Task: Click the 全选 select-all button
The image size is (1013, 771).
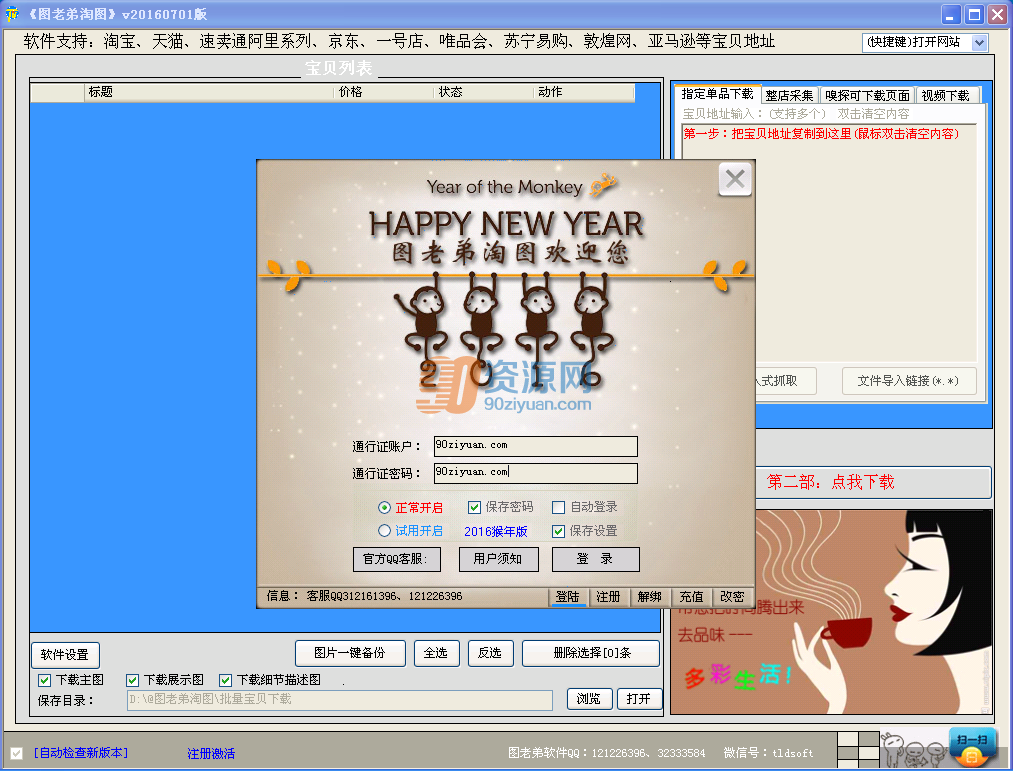Action: click(436, 653)
